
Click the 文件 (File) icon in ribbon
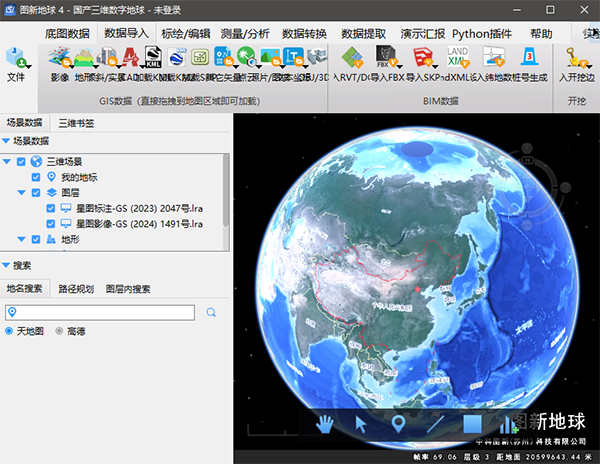click(16, 62)
